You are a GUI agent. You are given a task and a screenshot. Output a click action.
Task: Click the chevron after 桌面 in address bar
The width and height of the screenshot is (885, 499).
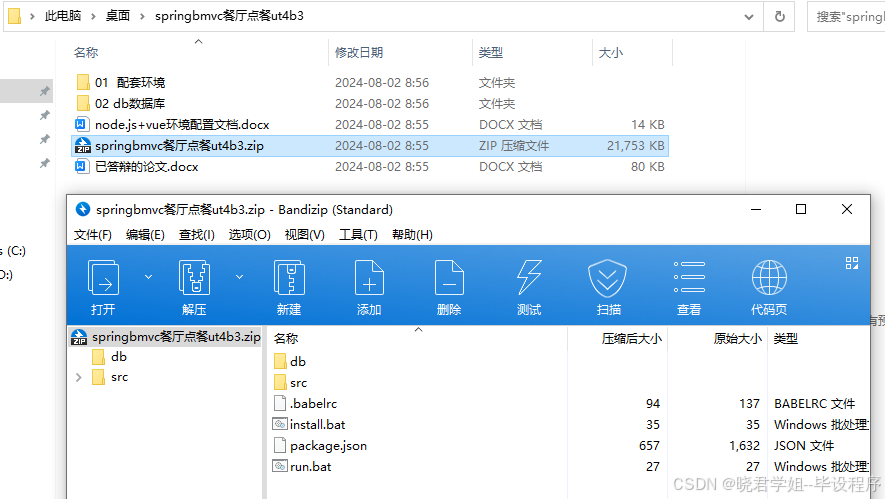tap(142, 16)
